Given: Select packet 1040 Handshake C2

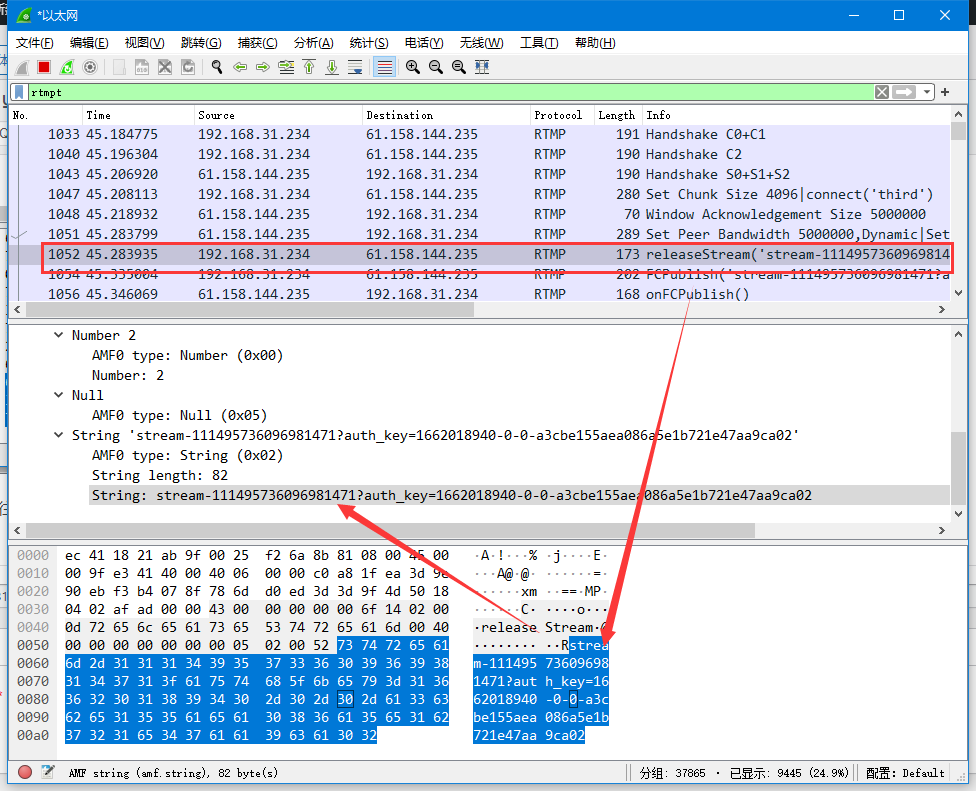Looking at the screenshot, I should point(480,154).
